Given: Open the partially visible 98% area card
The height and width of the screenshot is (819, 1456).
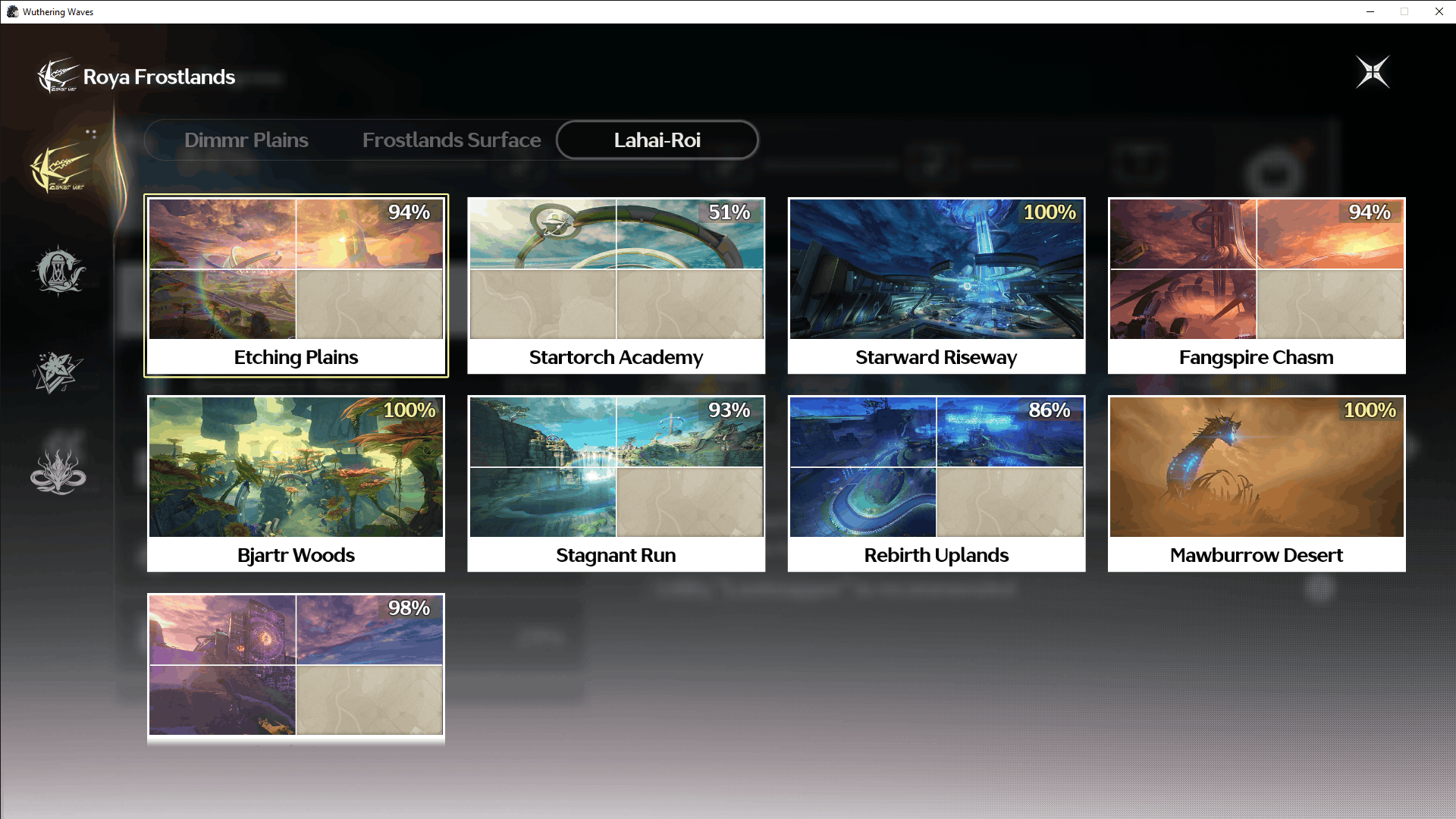Looking at the screenshot, I should (297, 668).
